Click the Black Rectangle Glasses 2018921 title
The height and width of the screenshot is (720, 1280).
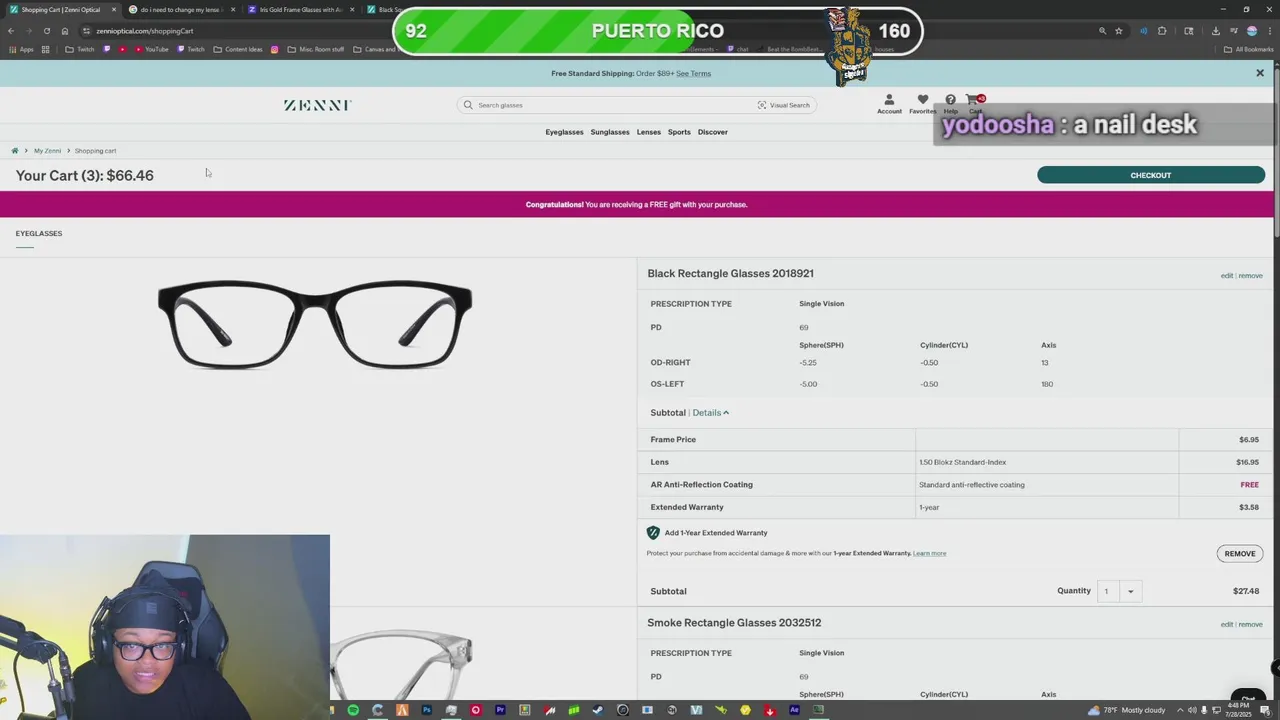click(x=730, y=273)
